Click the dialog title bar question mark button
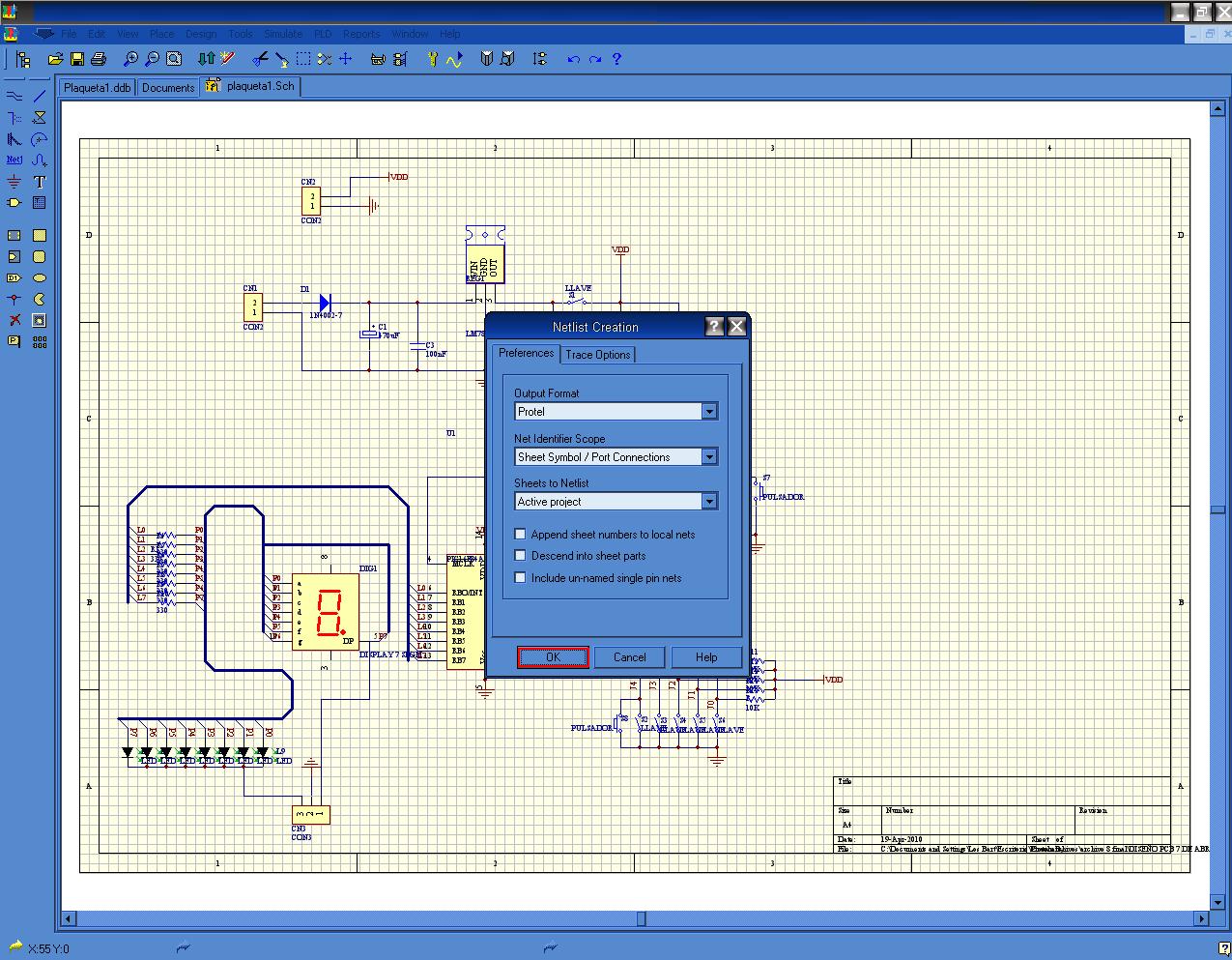This screenshot has height=960, width=1232. pyautogui.click(x=714, y=327)
